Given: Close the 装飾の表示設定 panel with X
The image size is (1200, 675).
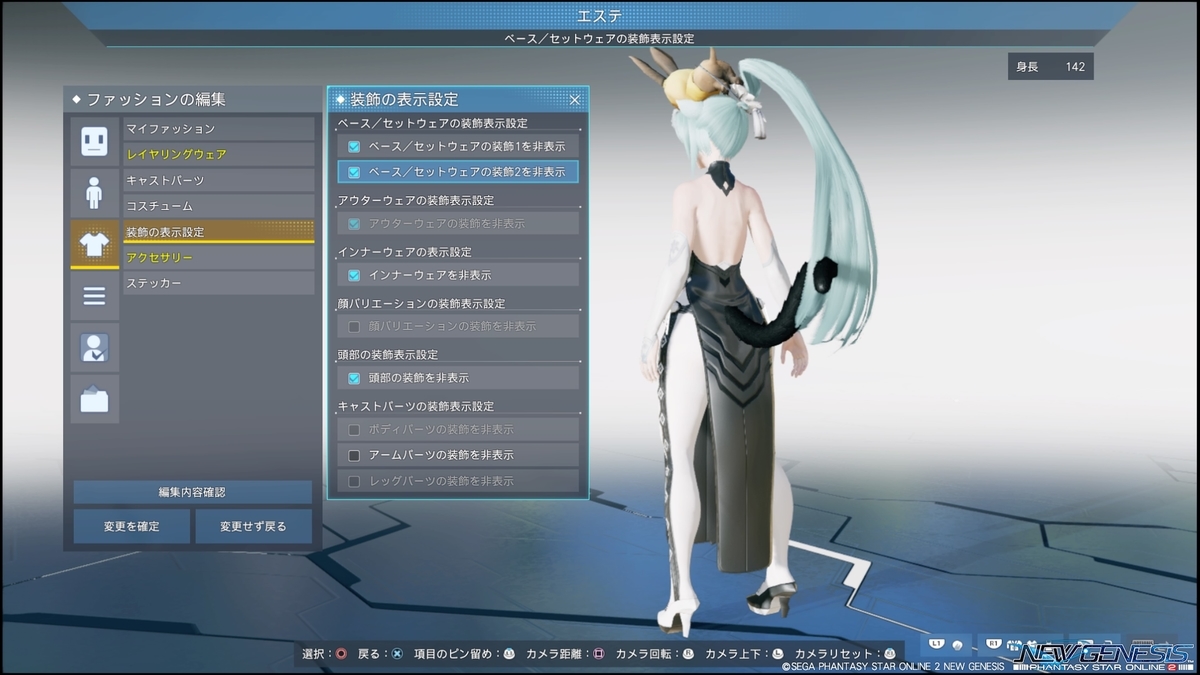Looking at the screenshot, I should point(575,100).
